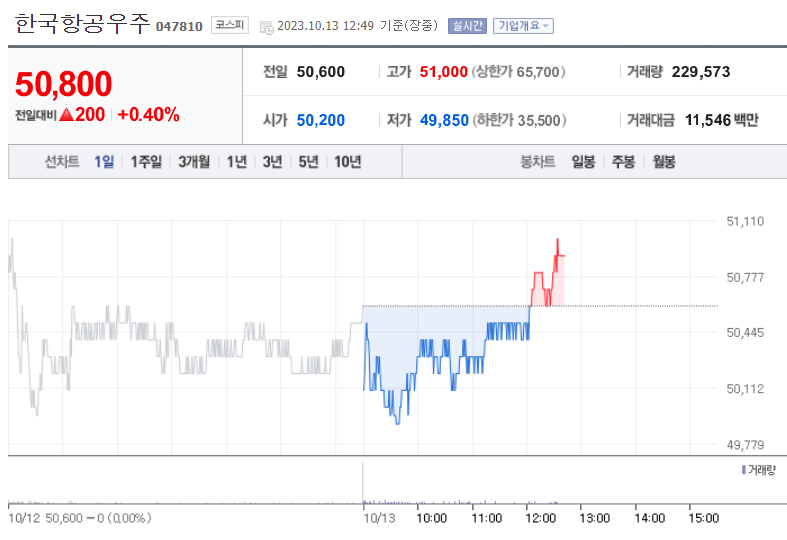This screenshot has height=540, width=787.
Task: Switch to the 일봉 candle chart
Action: point(583,162)
